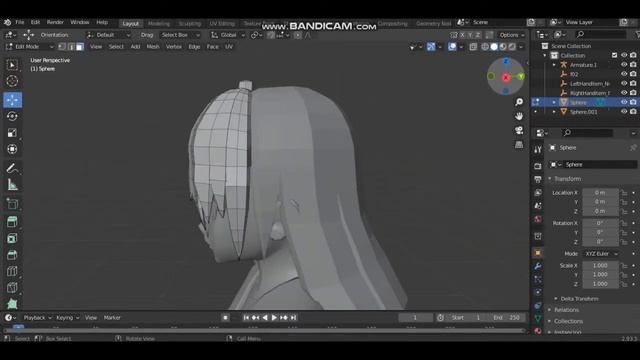This screenshot has height=360, width=640.
Task: Select the Poly Build tool
Action: pyautogui.click(x=12, y=303)
